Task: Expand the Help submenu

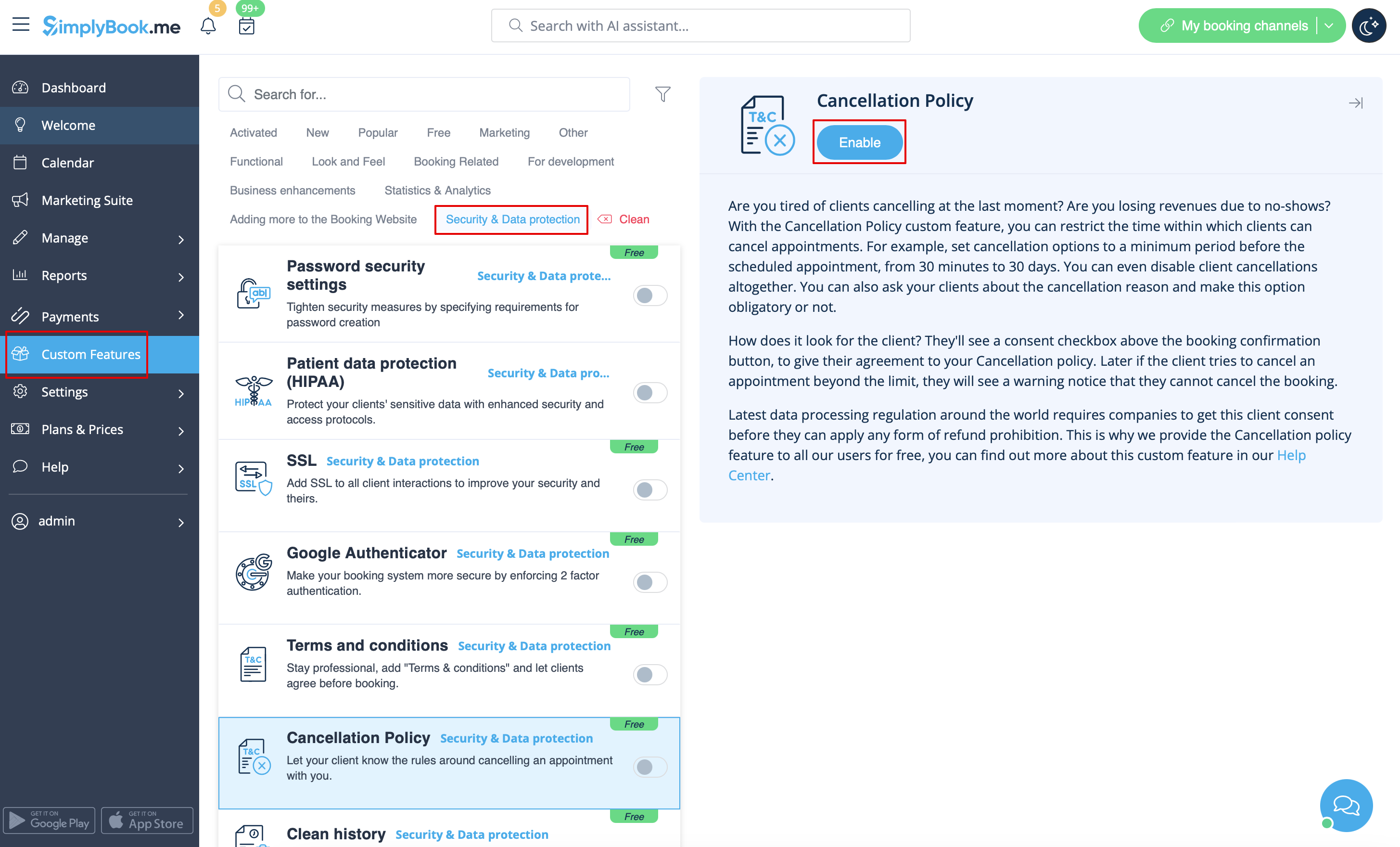Action: pos(181,468)
